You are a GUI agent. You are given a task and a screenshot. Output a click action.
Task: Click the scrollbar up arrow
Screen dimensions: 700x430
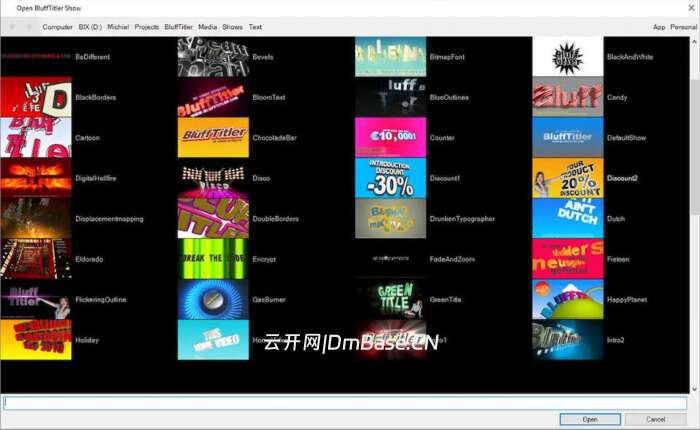tap(695, 42)
